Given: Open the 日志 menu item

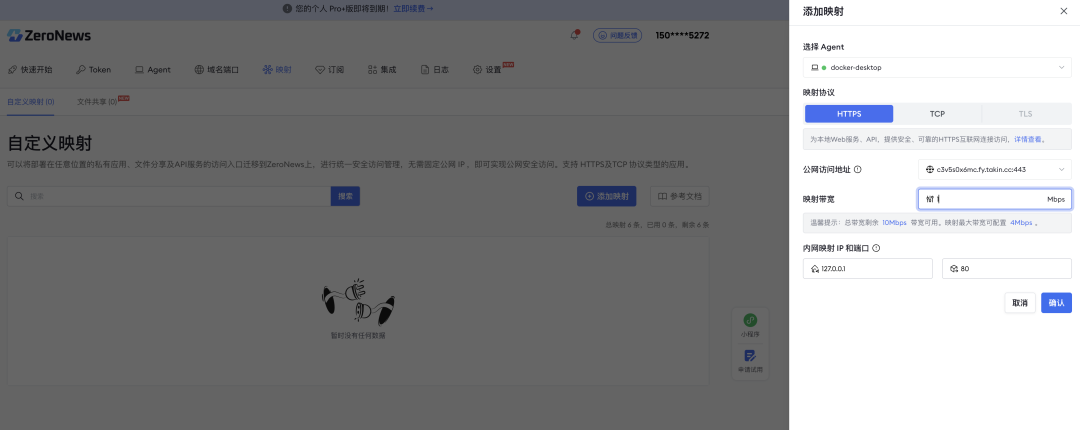Looking at the screenshot, I should (x=435, y=70).
